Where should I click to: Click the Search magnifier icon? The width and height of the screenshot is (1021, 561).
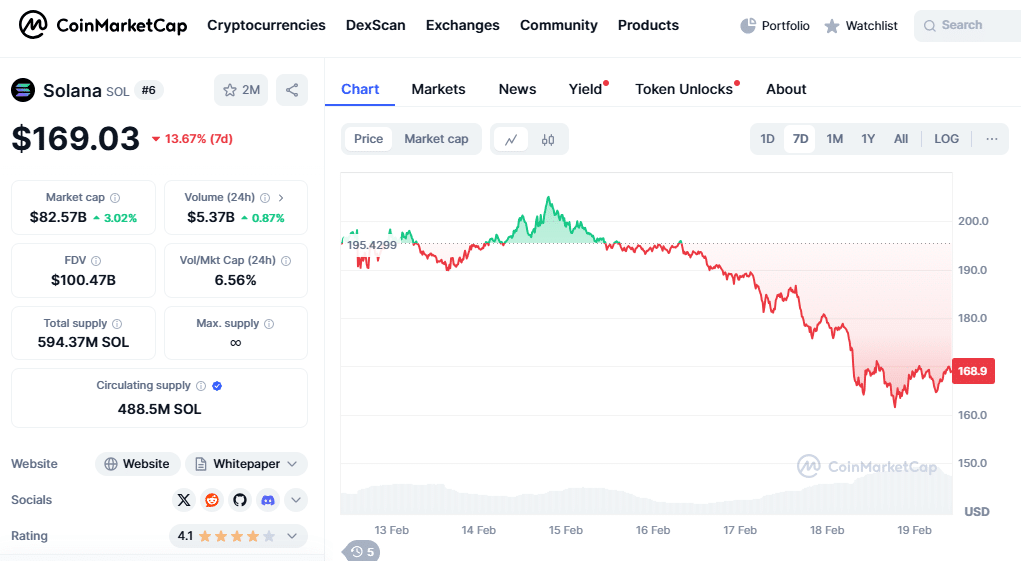click(x=930, y=26)
